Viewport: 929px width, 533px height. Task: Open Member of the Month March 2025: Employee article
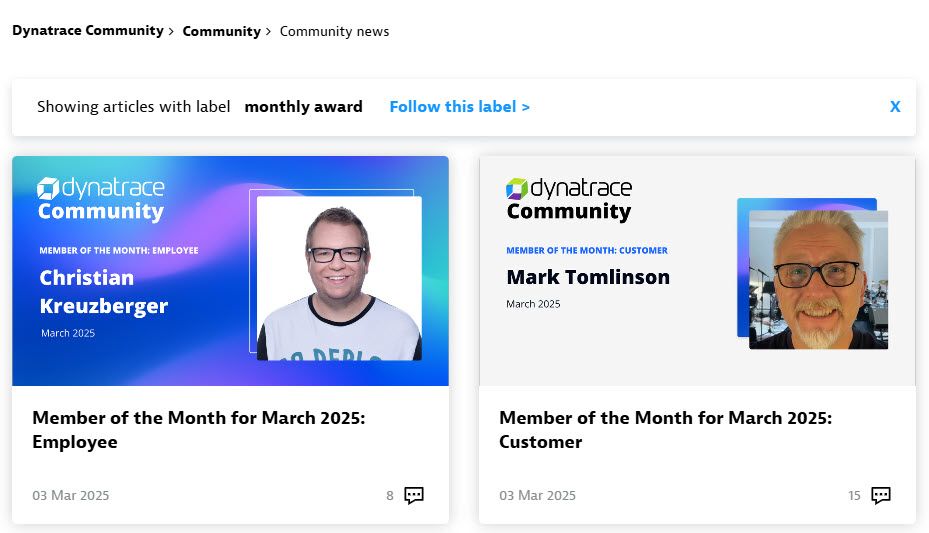[x=198, y=430]
